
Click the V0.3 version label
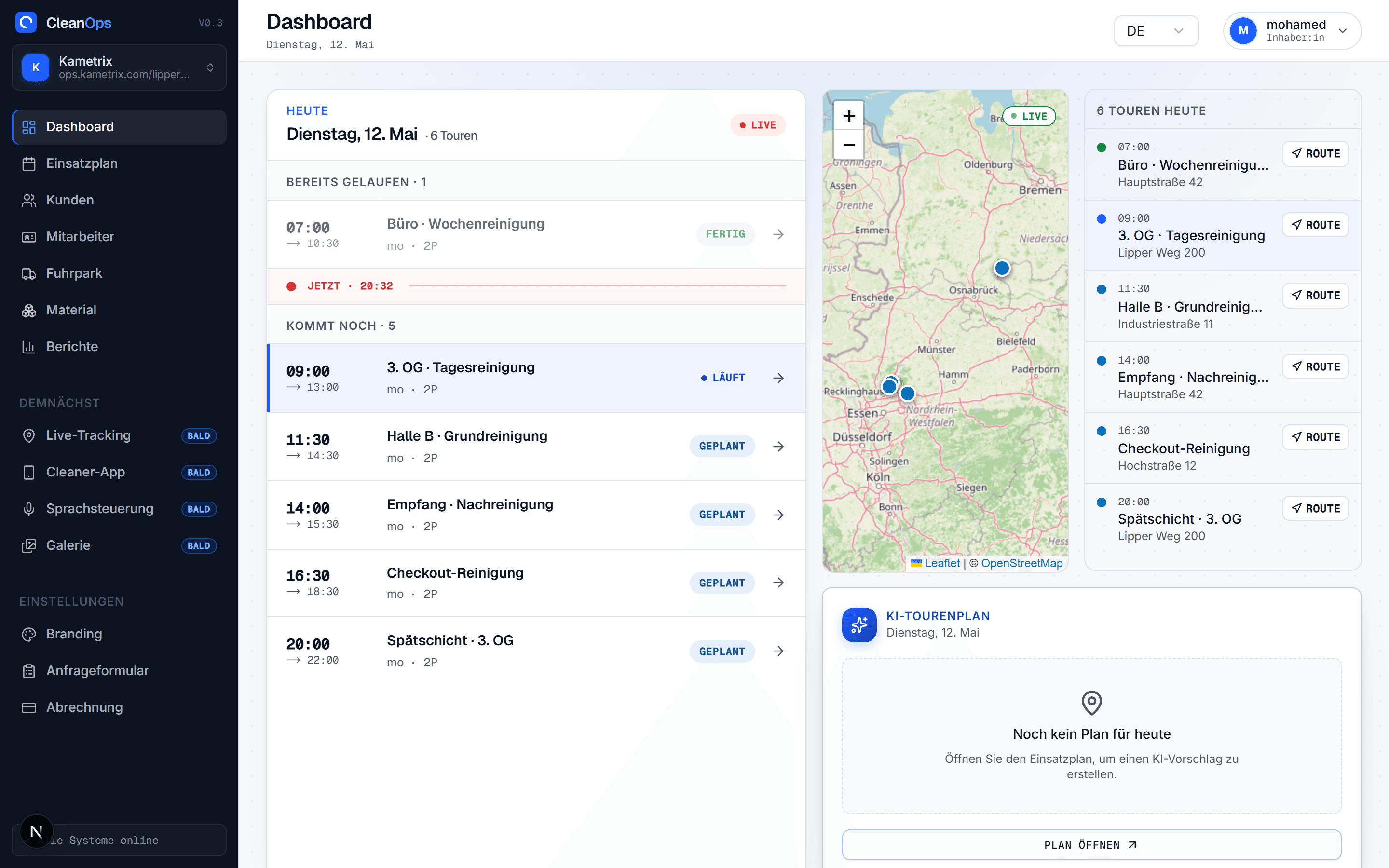click(210, 23)
